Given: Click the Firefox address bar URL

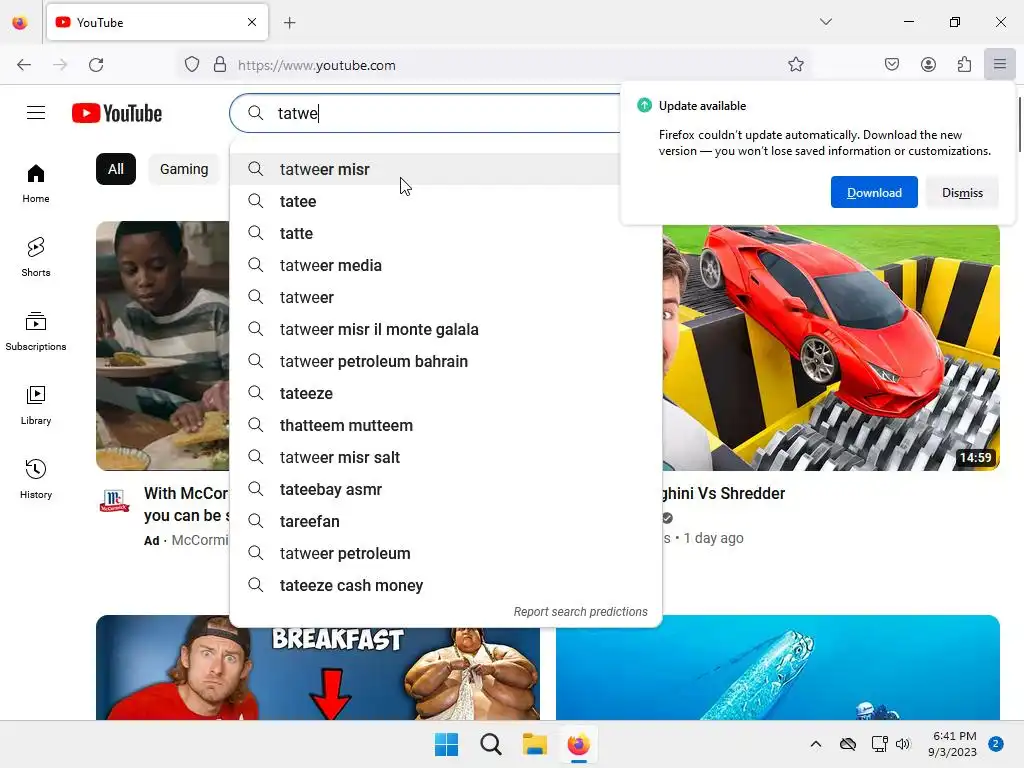Looking at the screenshot, I should (x=316, y=65).
